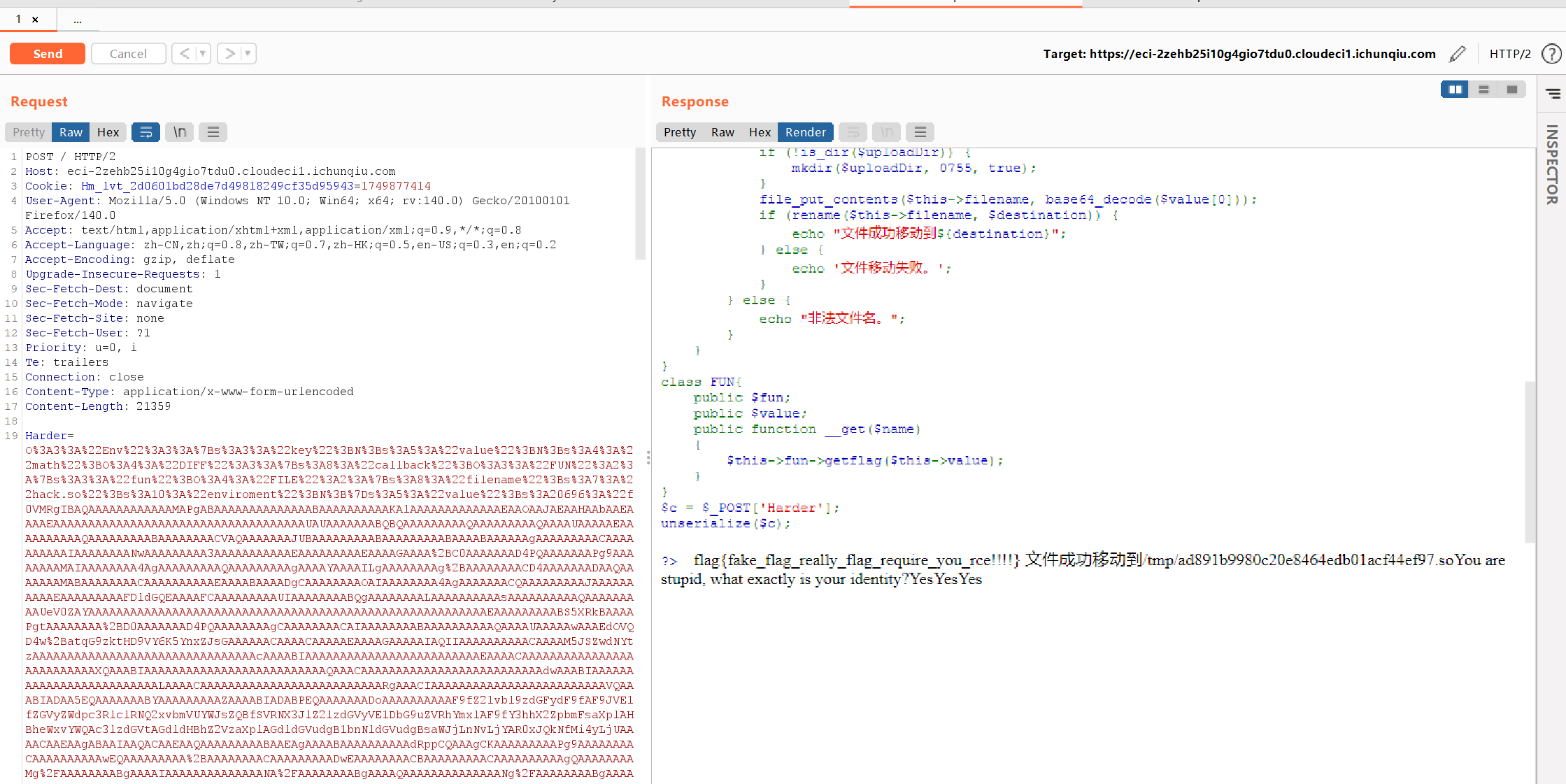Click the response pane vertical scrollbar

[x=1530, y=462]
